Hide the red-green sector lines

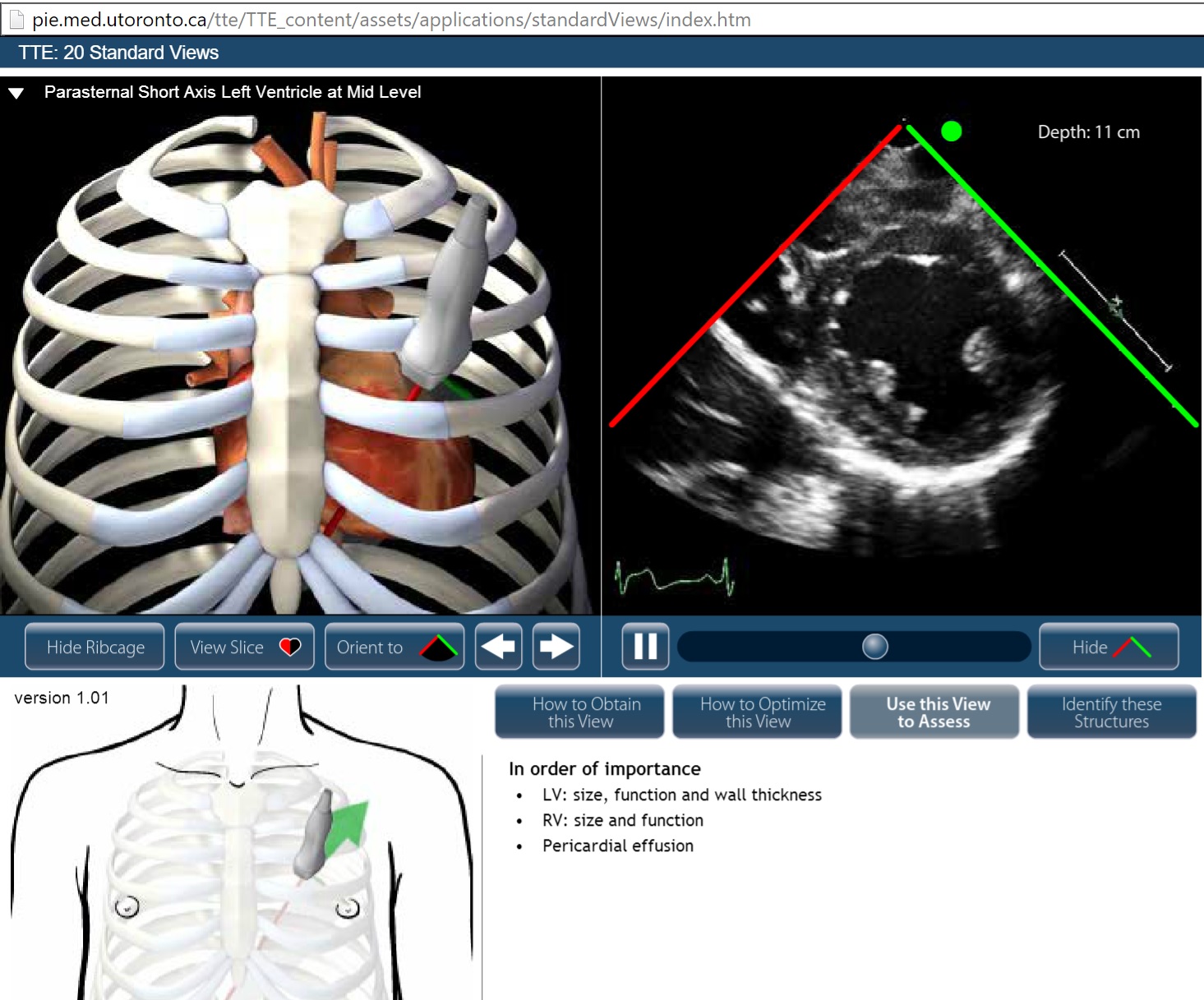pos(1109,647)
